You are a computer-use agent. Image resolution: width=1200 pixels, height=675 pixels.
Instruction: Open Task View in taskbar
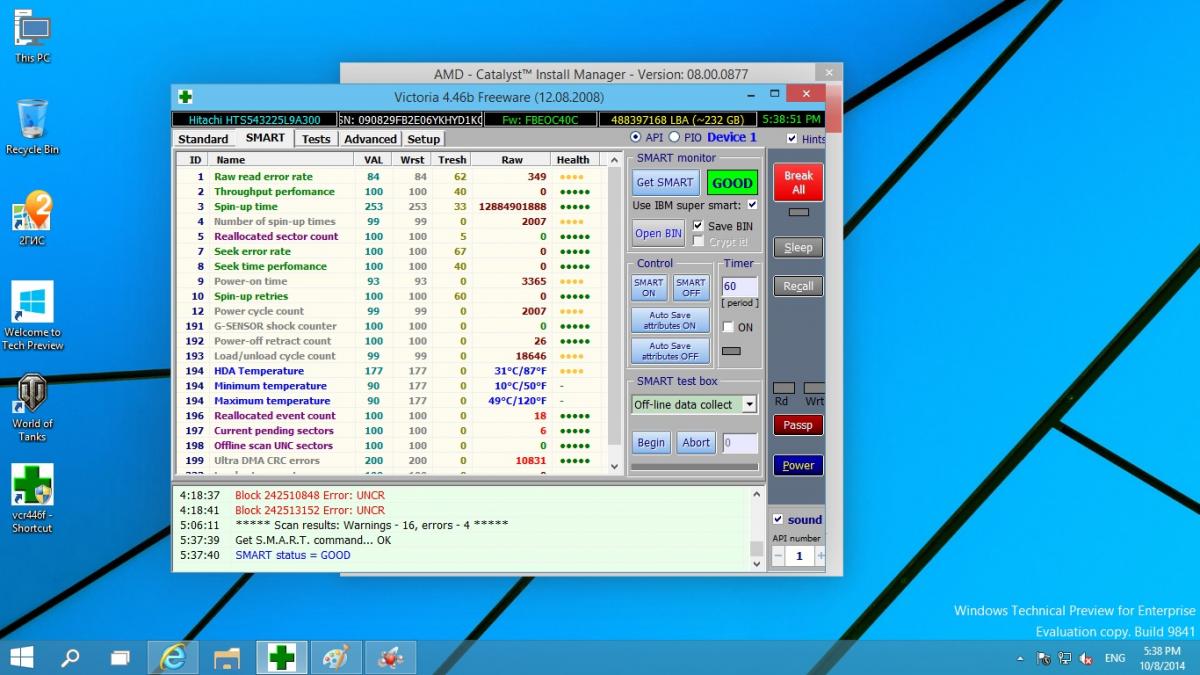[120, 657]
